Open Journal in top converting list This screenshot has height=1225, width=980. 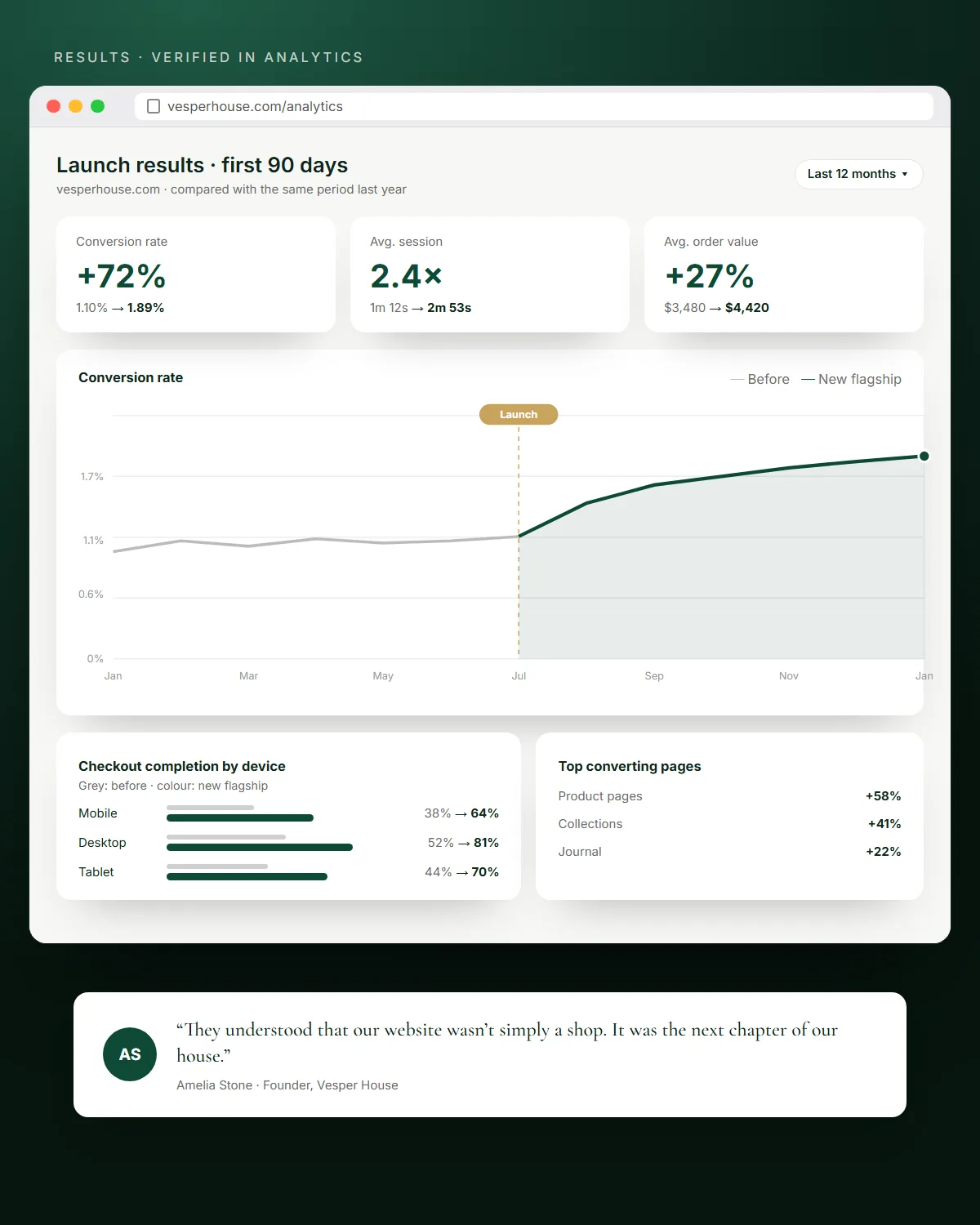(580, 852)
